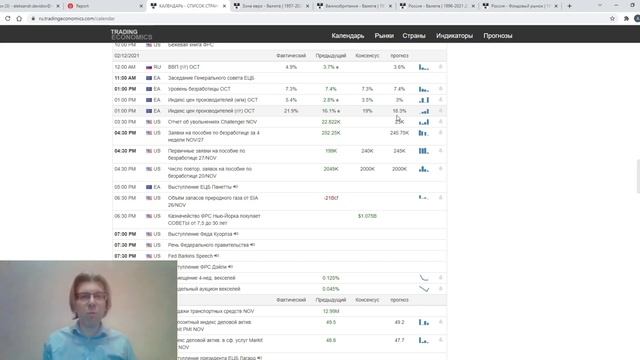Open Календарь in the top navigation
This screenshot has height=360, width=640.
[x=348, y=36]
